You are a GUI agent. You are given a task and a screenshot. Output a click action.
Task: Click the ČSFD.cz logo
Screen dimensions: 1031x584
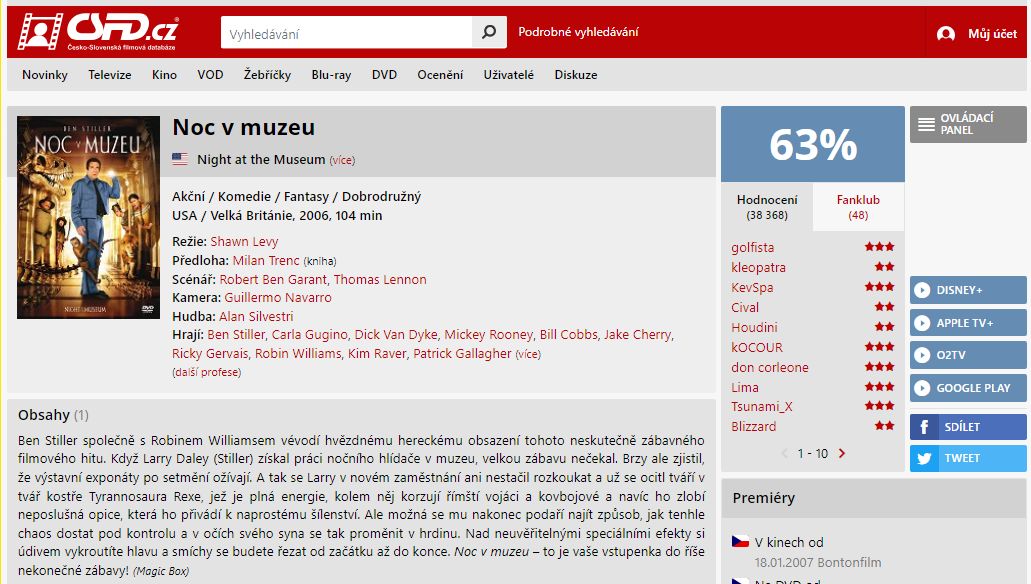point(98,31)
